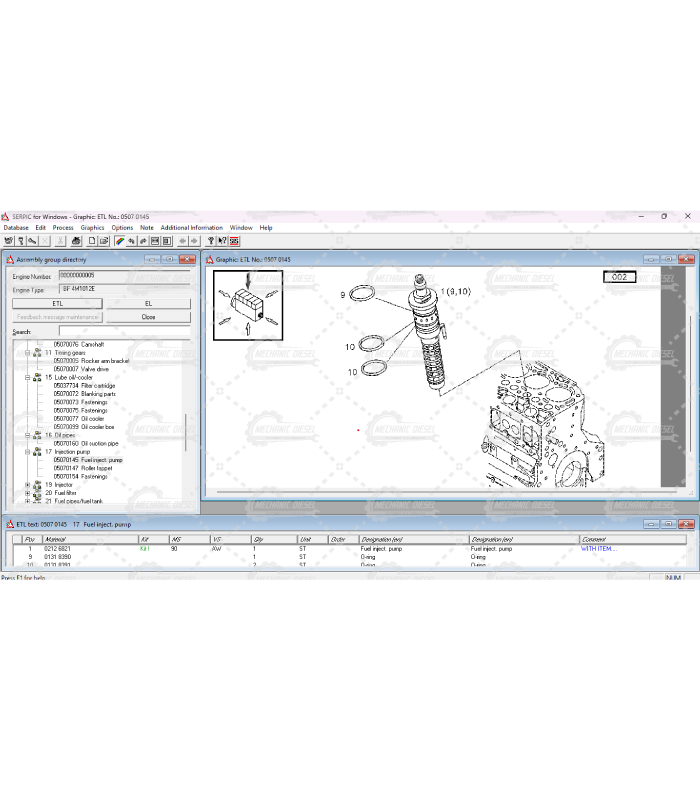Click the engine orientation thumbnail in graphic
This screenshot has height=800, width=700.
248,305
